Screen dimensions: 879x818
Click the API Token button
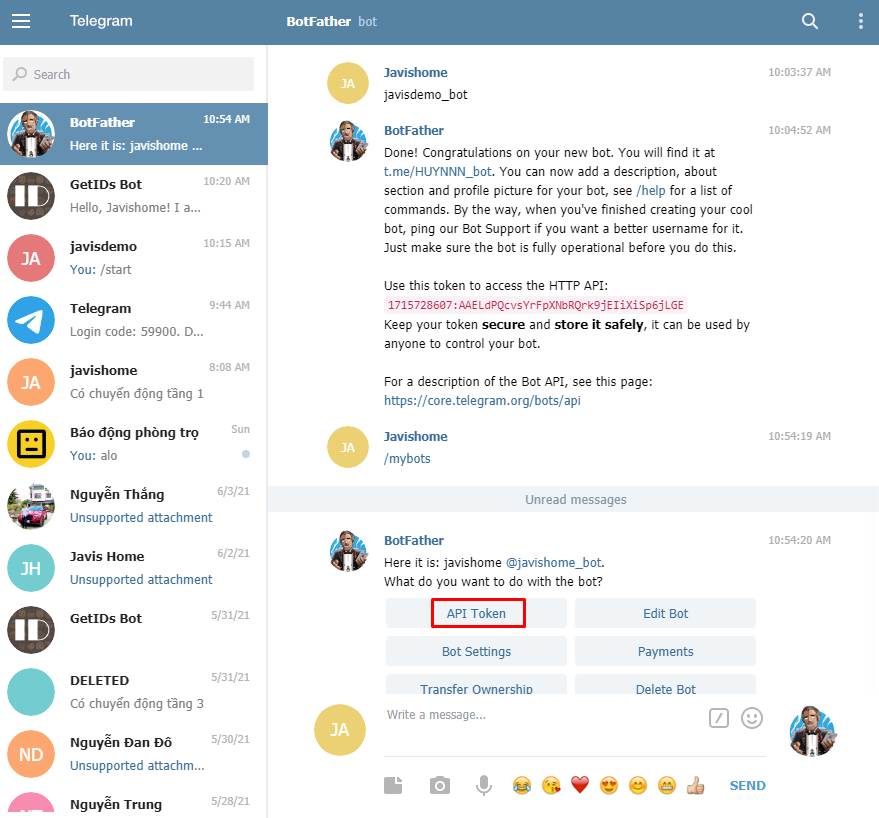click(476, 613)
